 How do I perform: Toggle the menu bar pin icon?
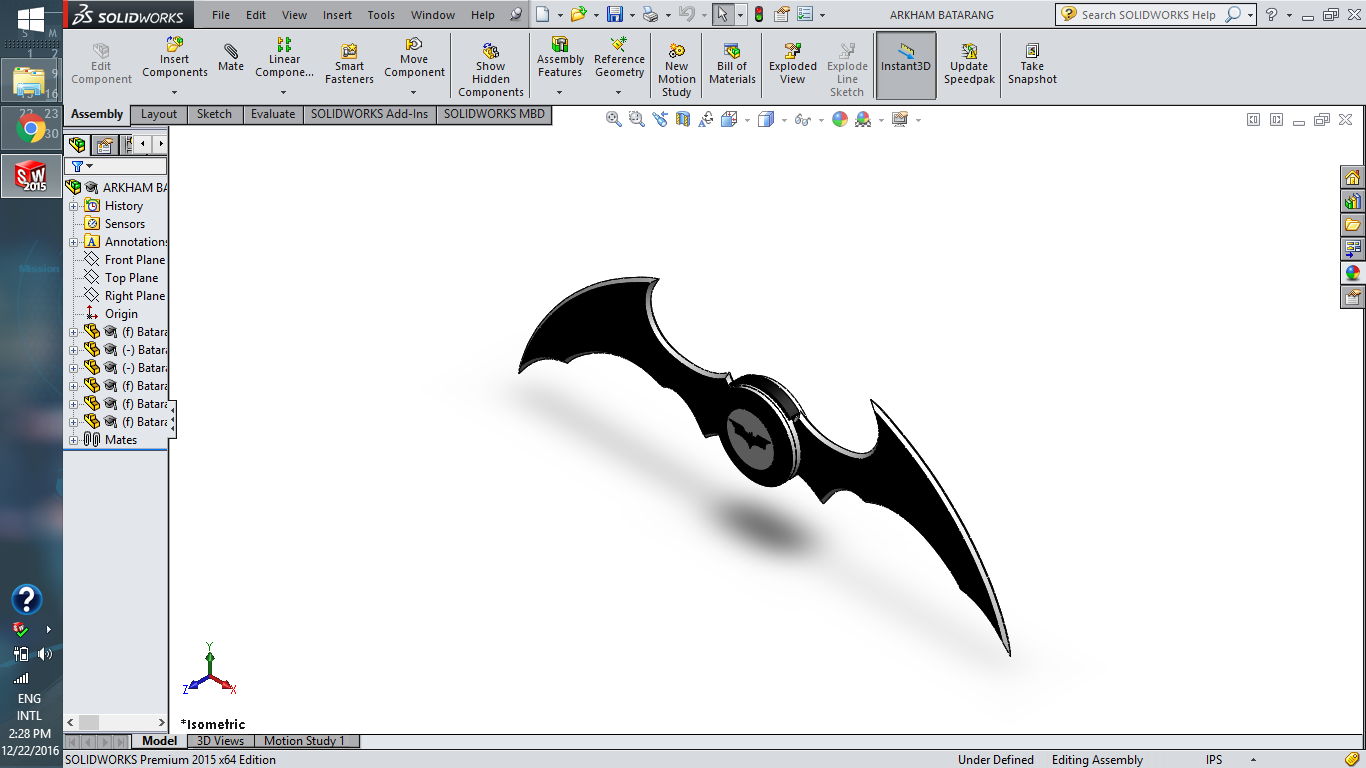click(515, 15)
